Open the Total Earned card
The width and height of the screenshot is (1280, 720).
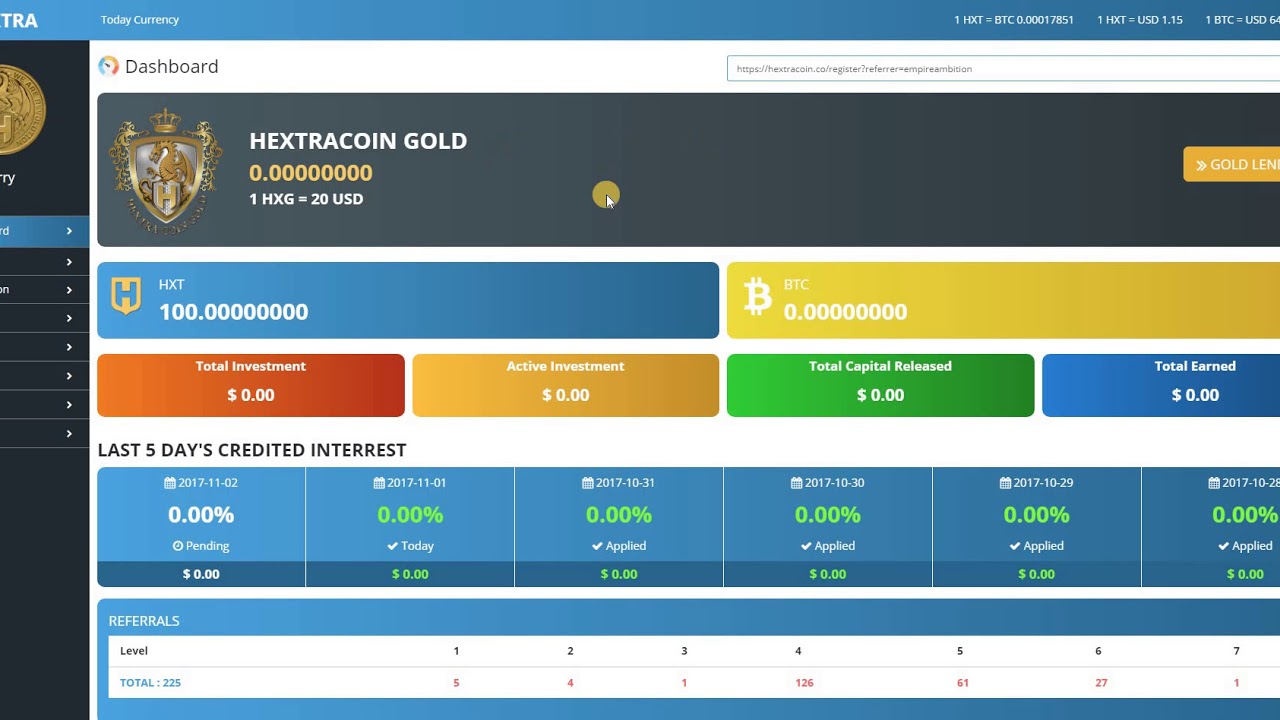[1161, 385]
